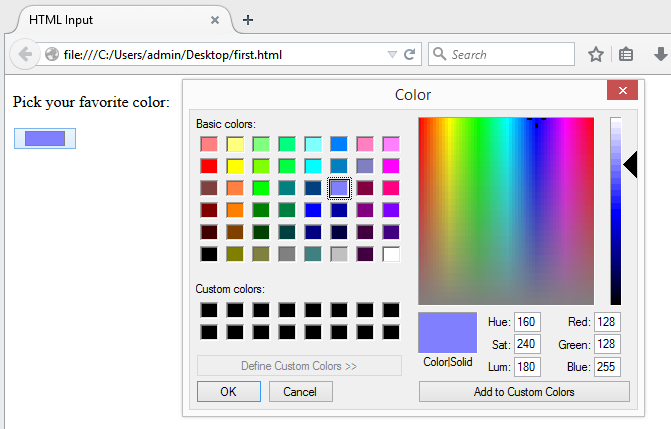Reload the page with the refresh icon
671x429 pixels.
click(x=410, y=54)
